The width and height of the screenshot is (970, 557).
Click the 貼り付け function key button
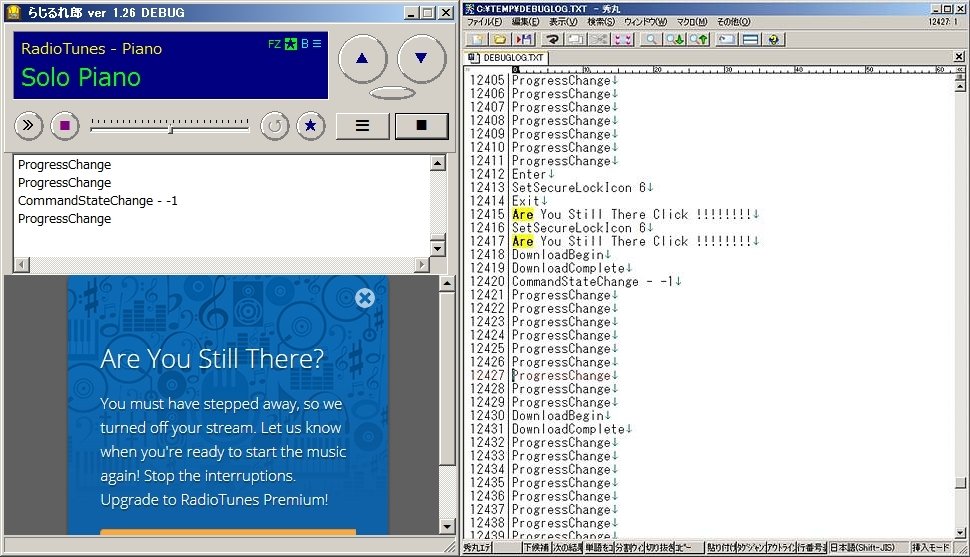(721, 547)
